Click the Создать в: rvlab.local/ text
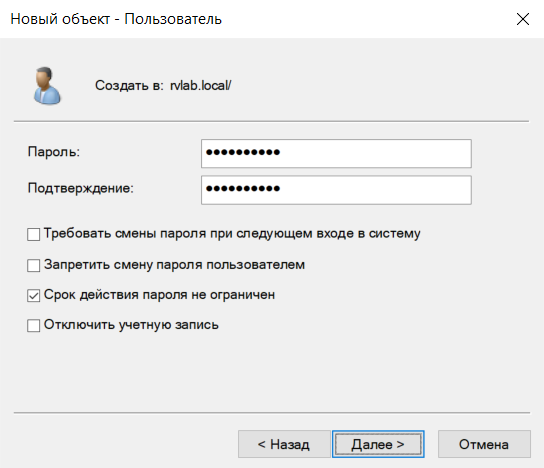 click(163, 85)
